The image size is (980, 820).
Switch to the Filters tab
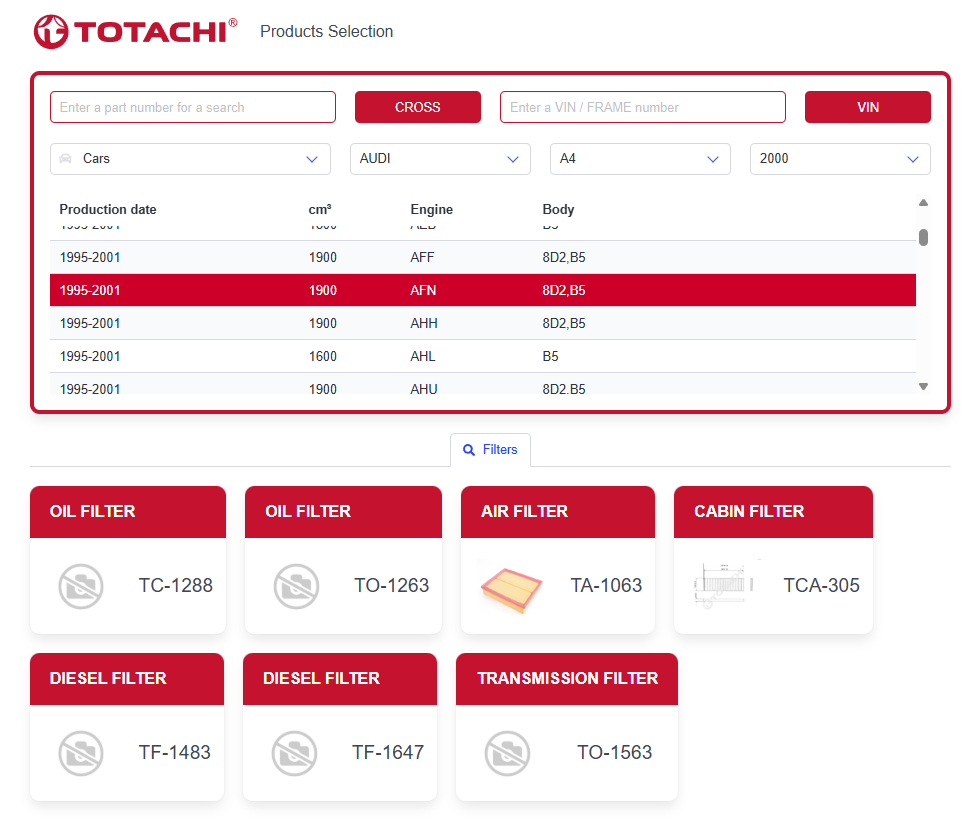click(x=491, y=450)
